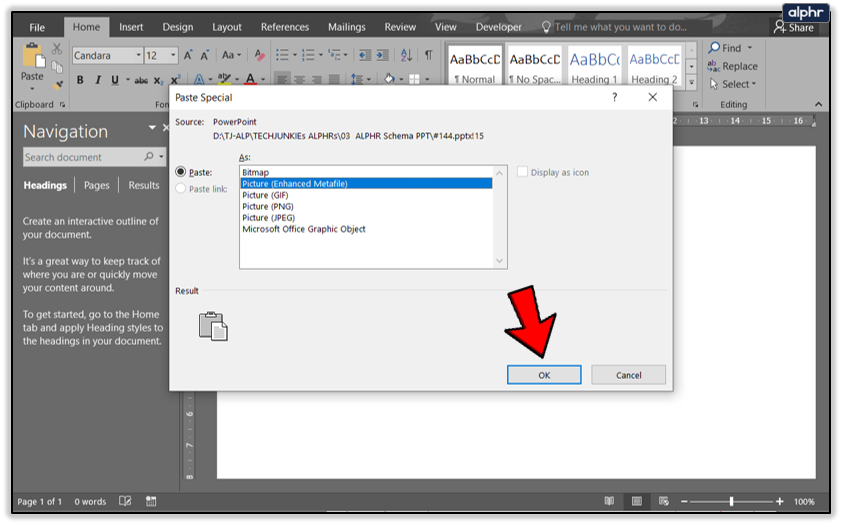Toggle Show/Hide paragraph marks

point(429,55)
